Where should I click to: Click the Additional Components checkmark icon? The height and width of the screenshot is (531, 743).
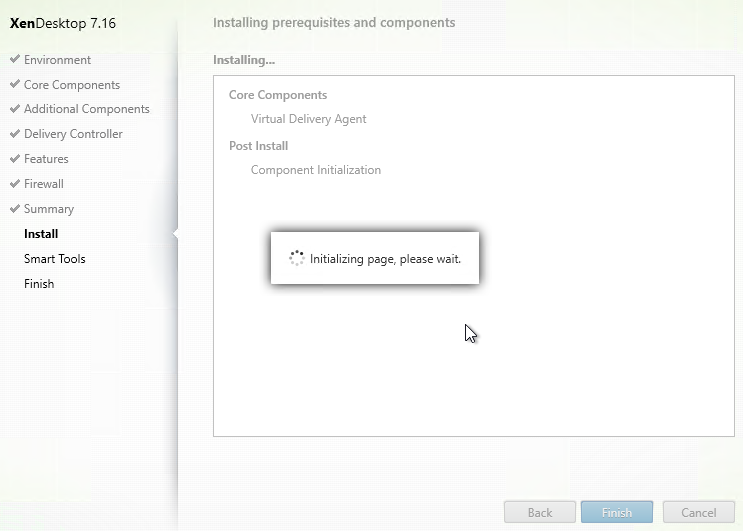[15, 108]
